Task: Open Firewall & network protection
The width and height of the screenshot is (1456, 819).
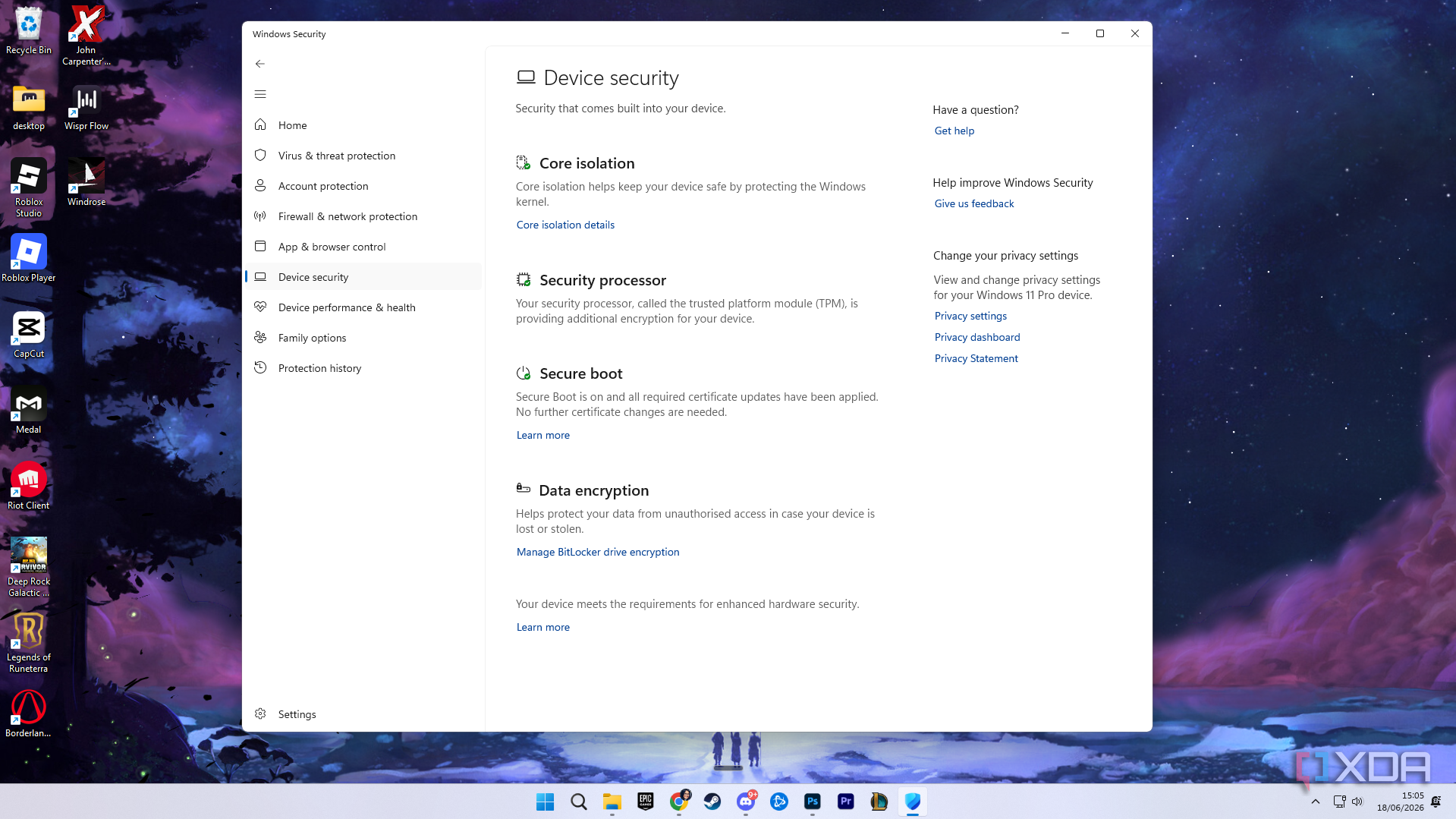Action: click(x=363, y=216)
